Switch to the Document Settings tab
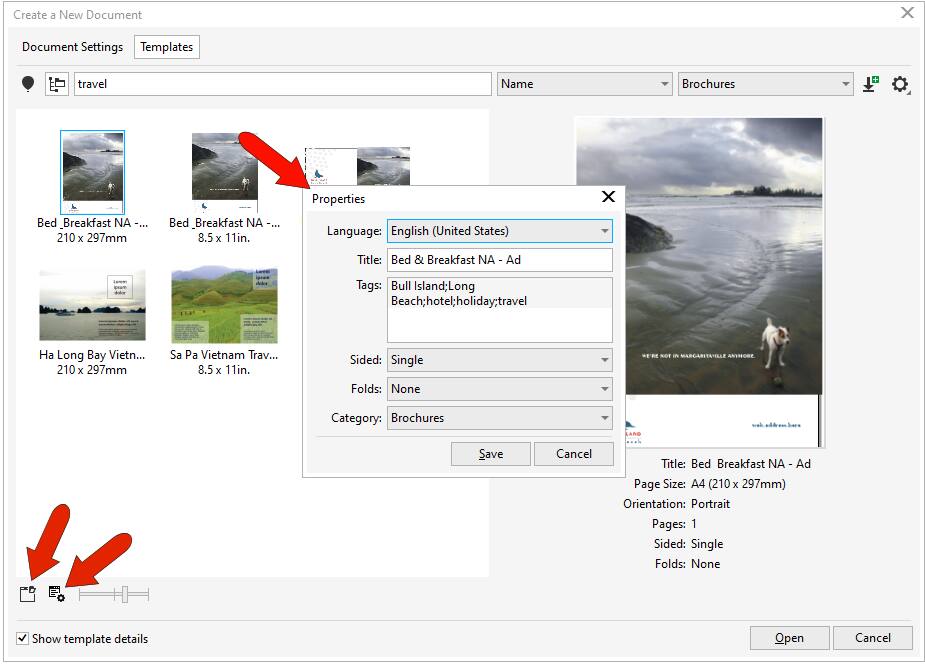This screenshot has height=665, width=925. click(x=72, y=46)
